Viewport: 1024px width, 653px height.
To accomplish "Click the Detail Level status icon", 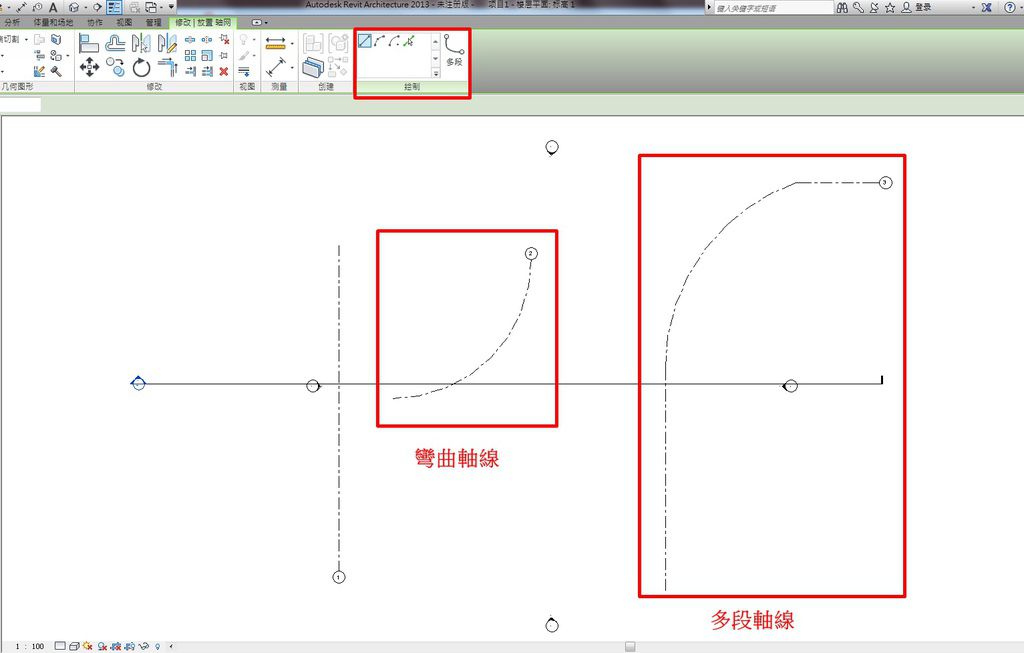I will coord(60,646).
